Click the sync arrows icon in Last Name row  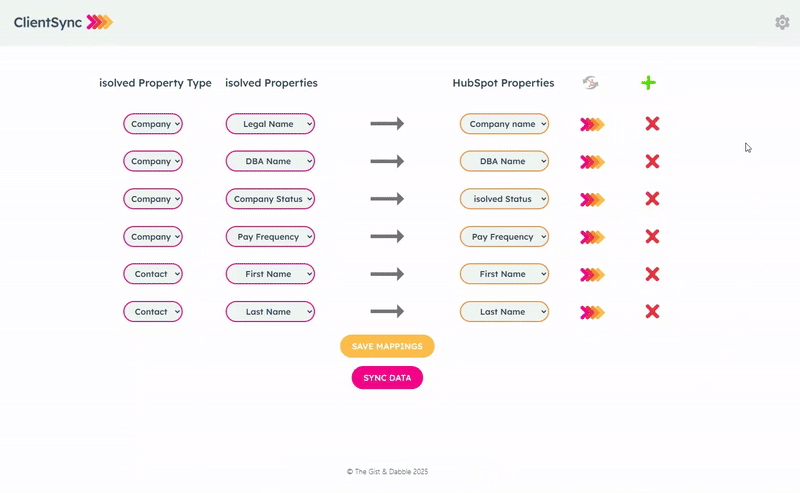(592, 312)
